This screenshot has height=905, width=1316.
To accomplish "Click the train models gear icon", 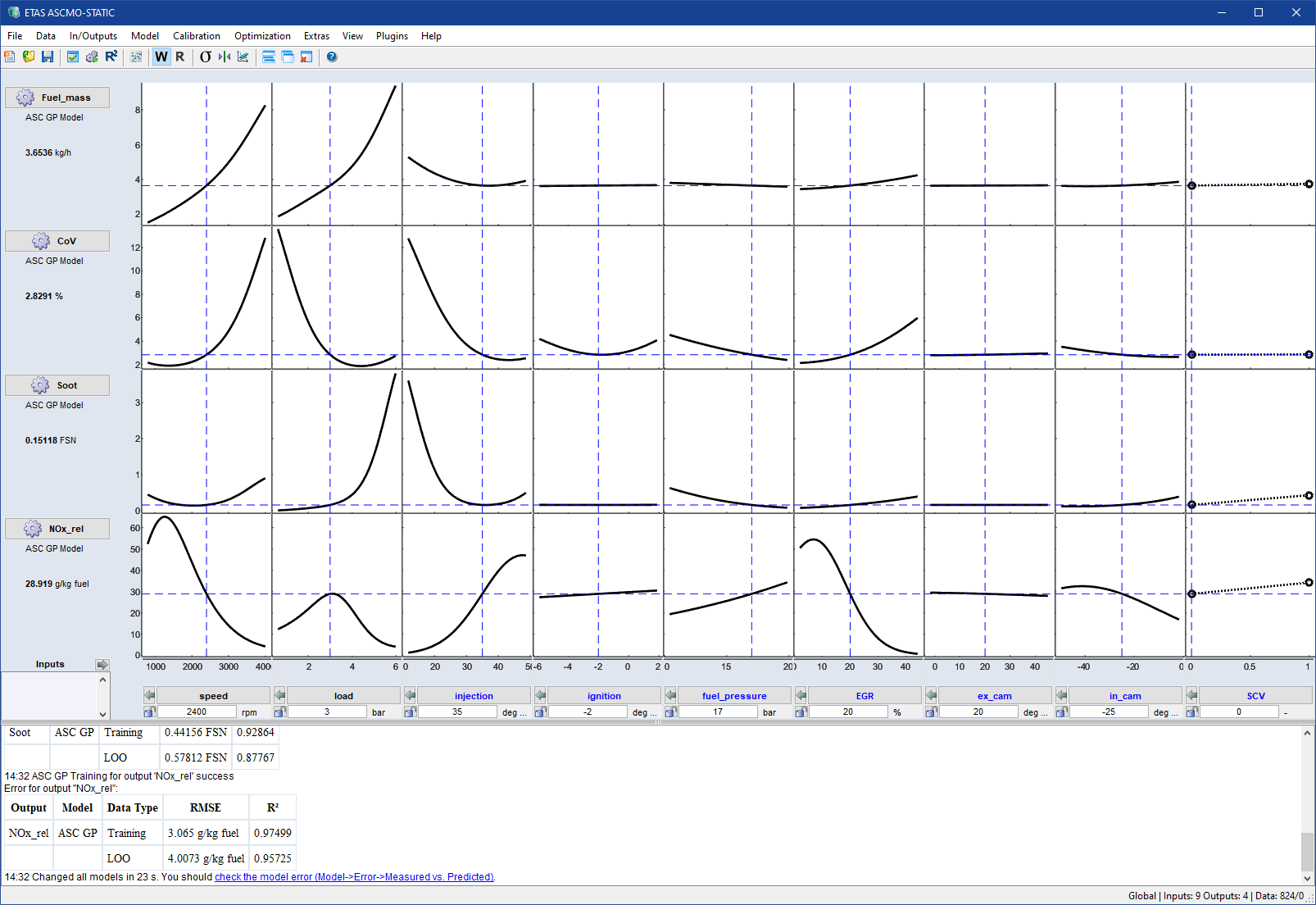I will [92, 57].
